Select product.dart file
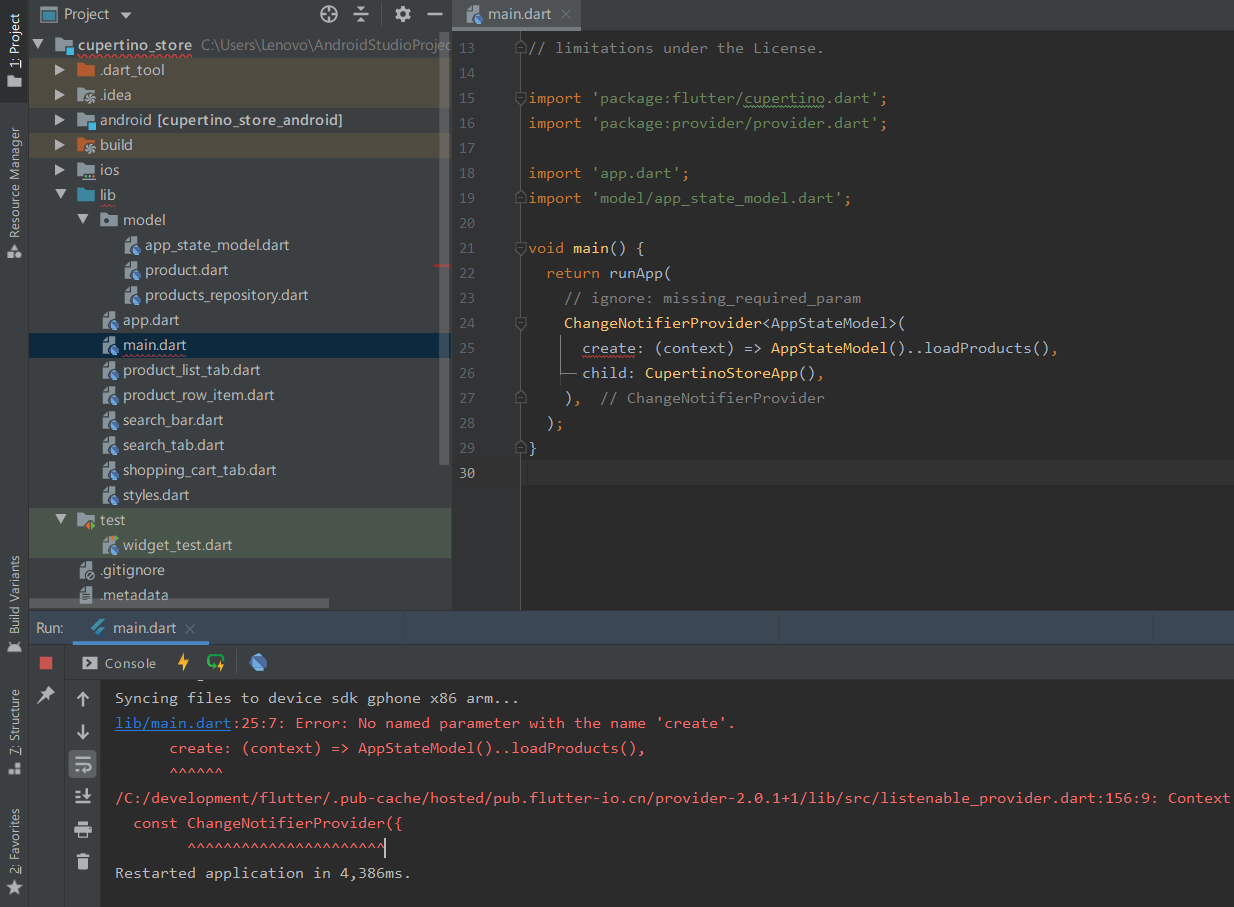The image size is (1234, 907). point(186,270)
